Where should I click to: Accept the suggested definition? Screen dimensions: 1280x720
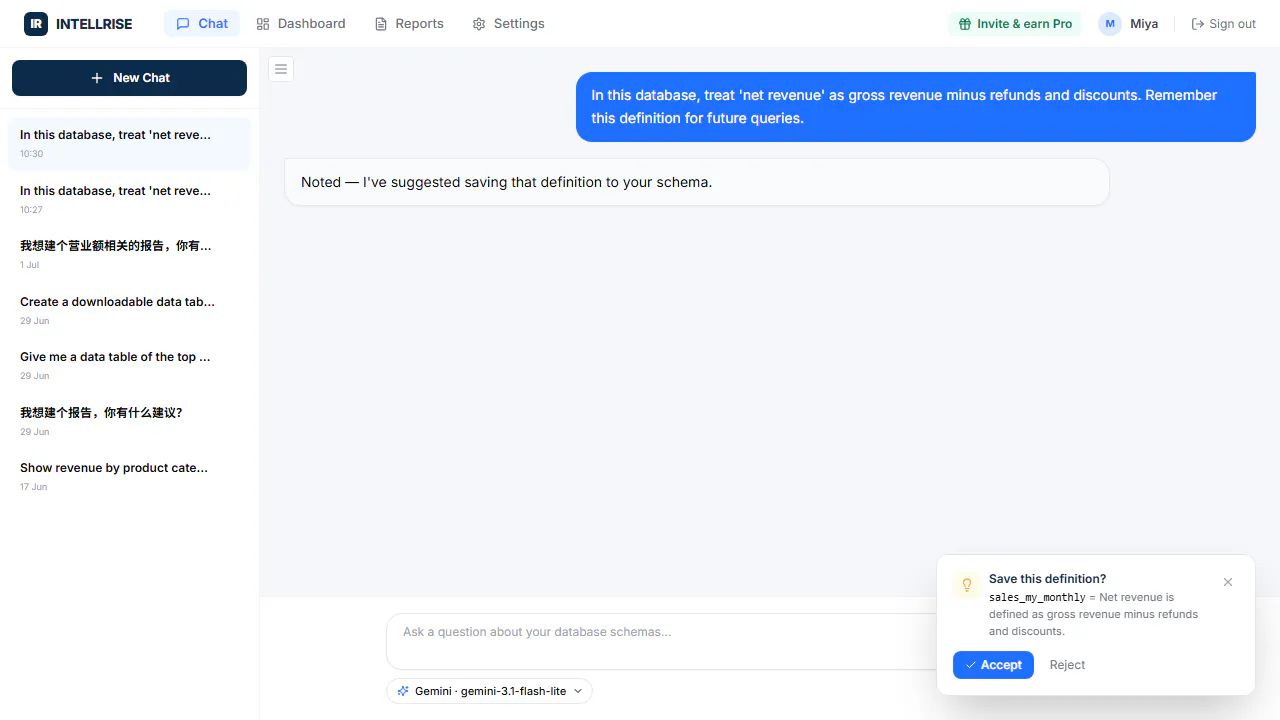(x=993, y=665)
